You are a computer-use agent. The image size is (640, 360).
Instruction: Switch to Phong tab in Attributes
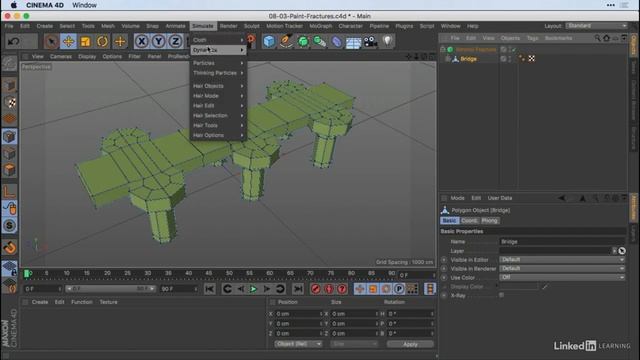pyautogui.click(x=489, y=221)
